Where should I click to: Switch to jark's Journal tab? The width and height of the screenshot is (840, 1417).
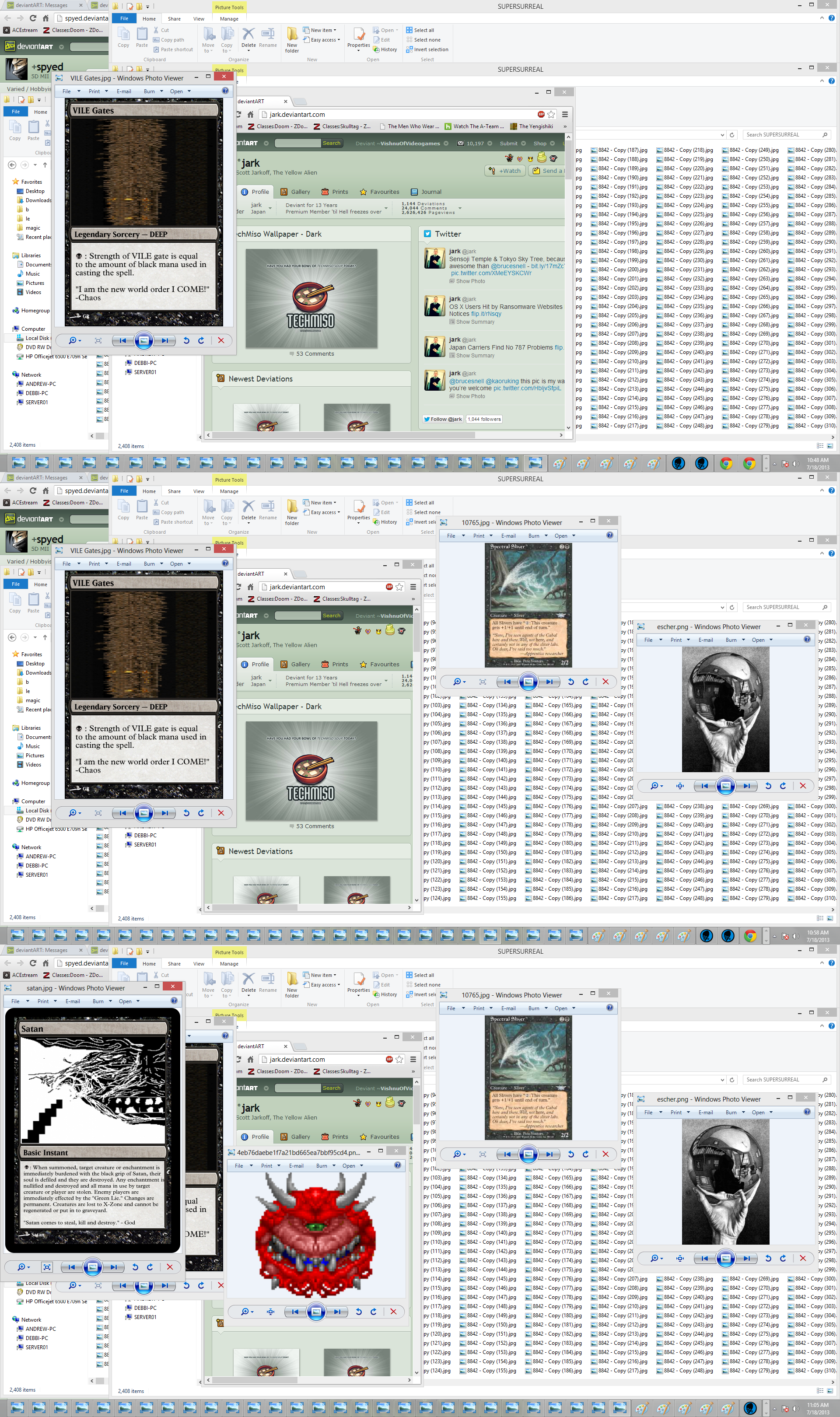pyautogui.click(x=426, y=192)
